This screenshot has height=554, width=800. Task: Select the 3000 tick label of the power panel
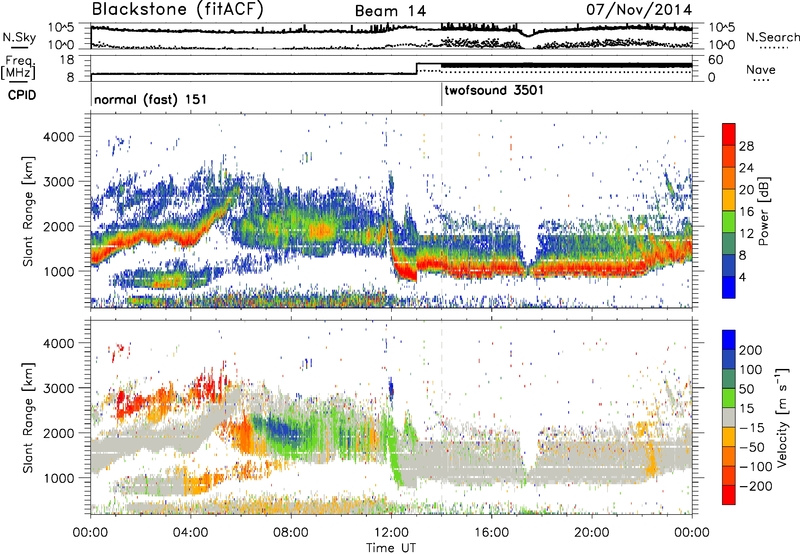[x=58, y=182]
